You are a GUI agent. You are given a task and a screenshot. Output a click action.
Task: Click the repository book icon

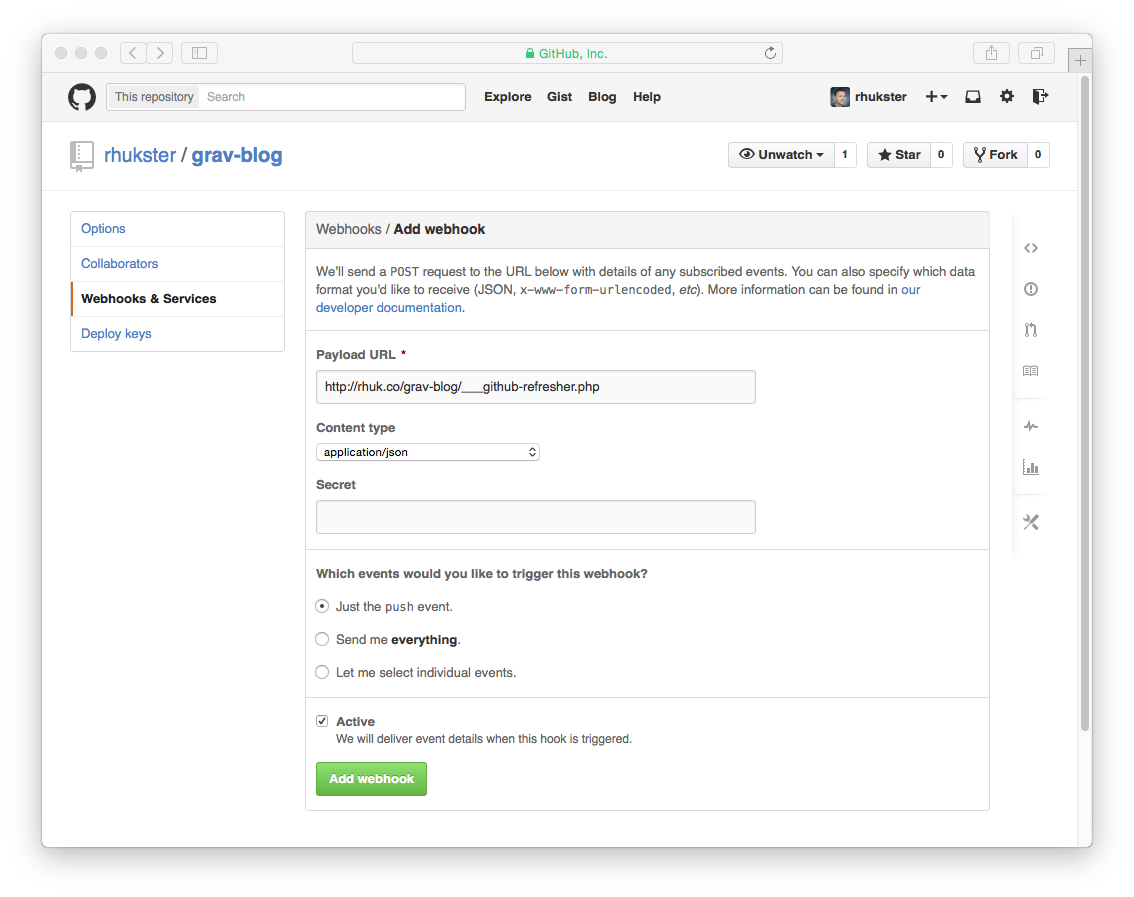pyautogui.click(x=82, y=156)
